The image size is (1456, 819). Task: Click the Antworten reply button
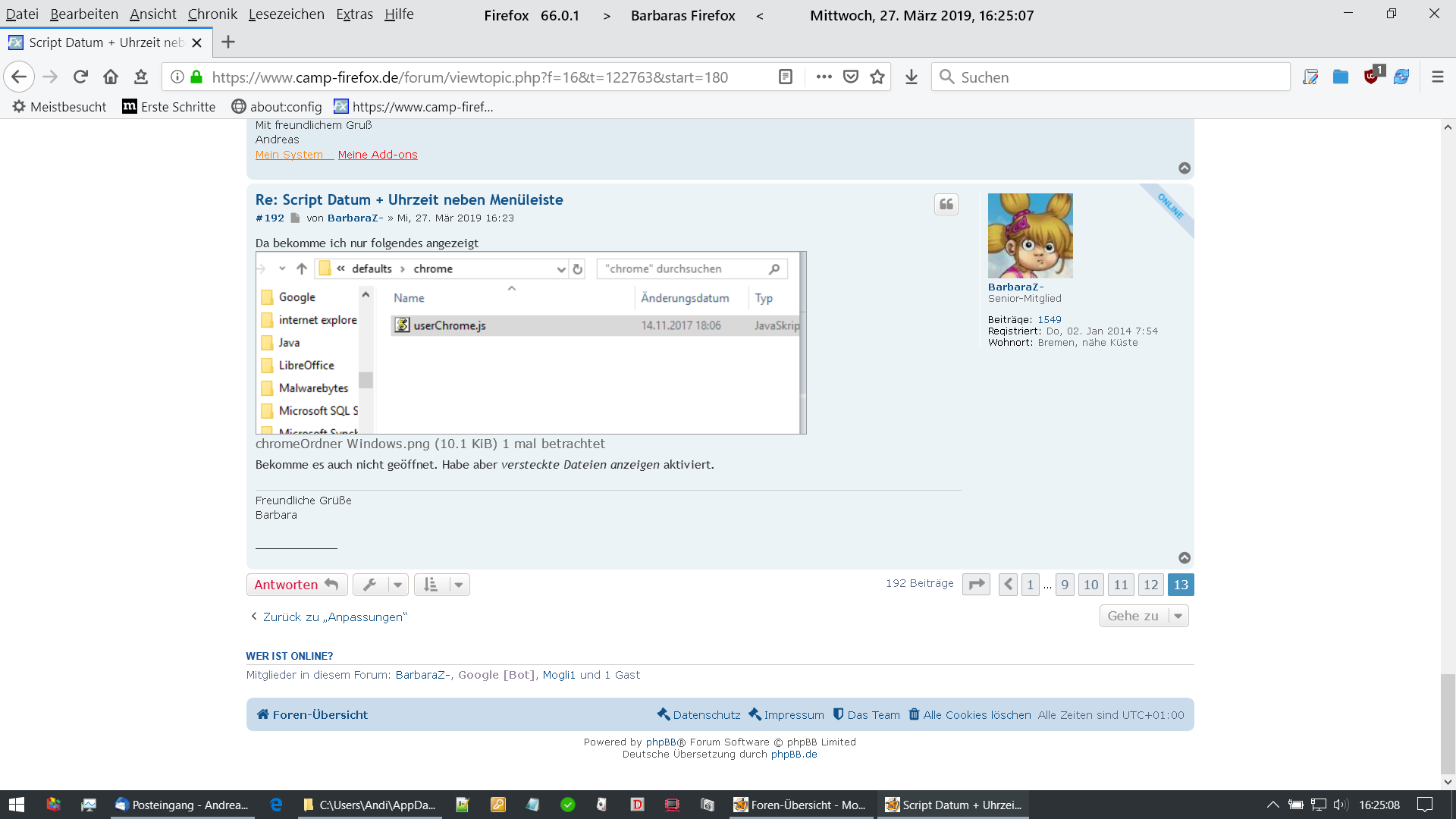click(x=297, y=585)
